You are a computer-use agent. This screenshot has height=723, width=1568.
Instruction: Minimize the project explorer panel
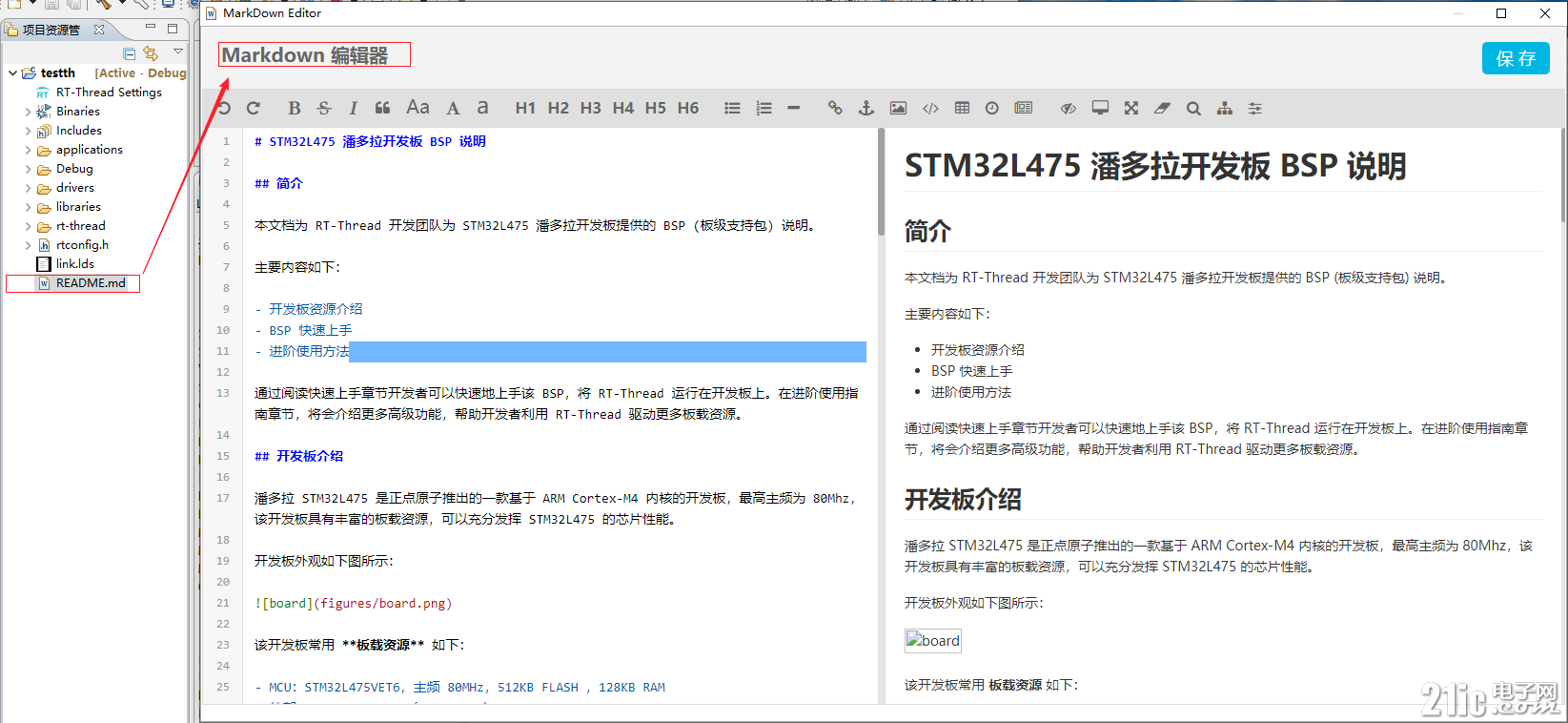click(150, 28)
